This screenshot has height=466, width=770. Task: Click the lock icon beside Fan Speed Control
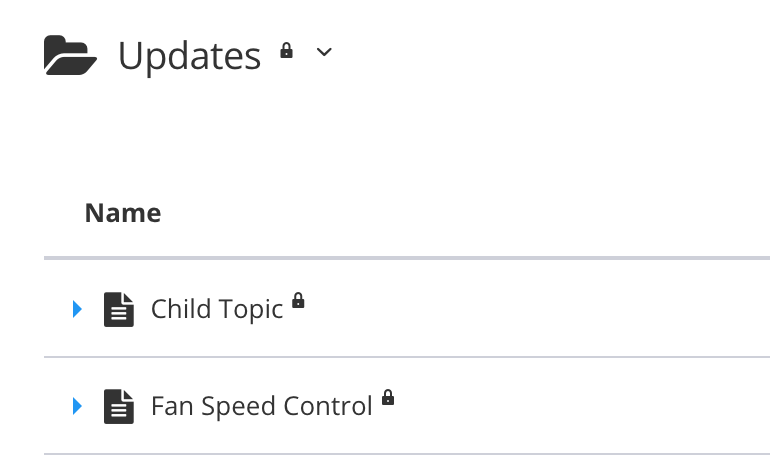click(388, 397)
